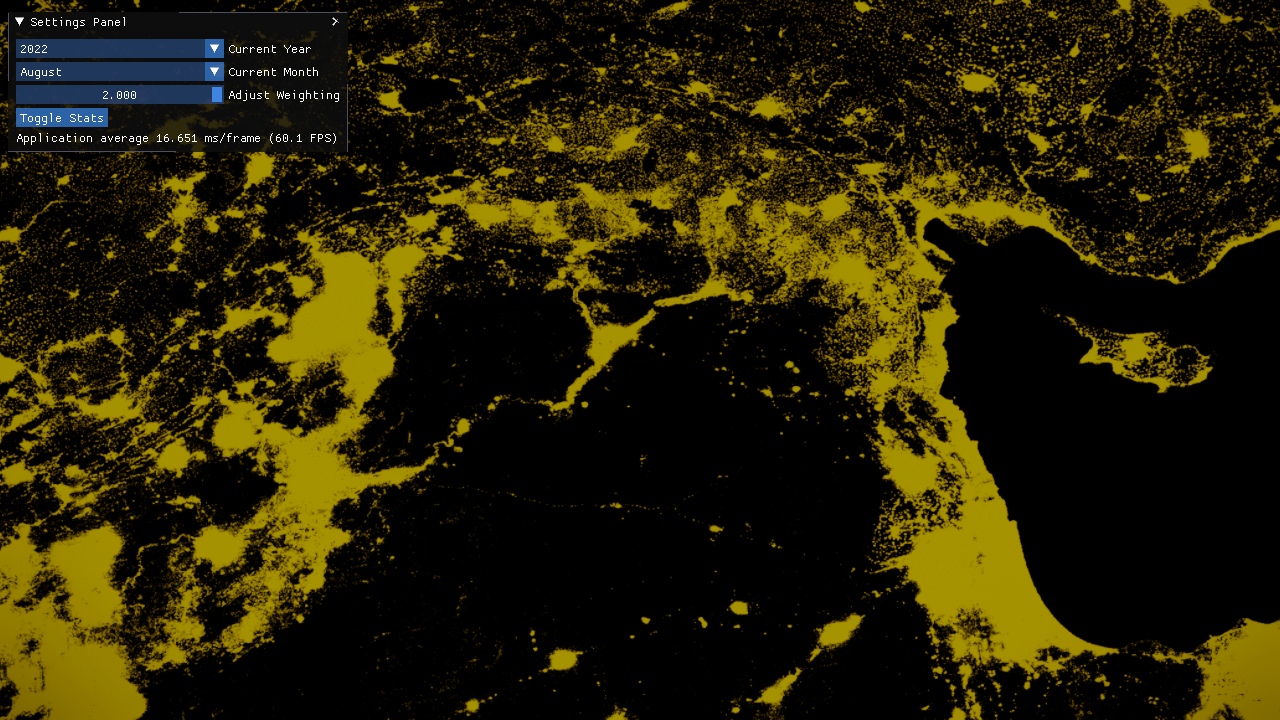Click the Adjust Weighting label
Screen dimensions: 1280x720
pos(284,94)
